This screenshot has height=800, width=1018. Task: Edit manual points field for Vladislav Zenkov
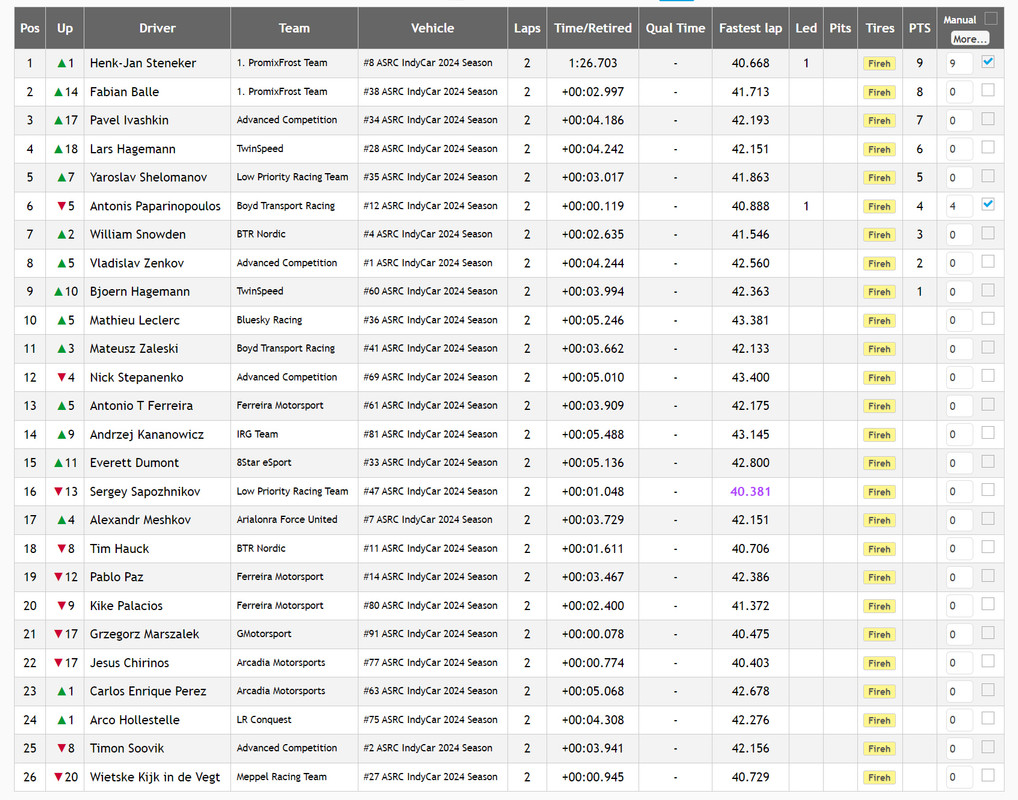(x=959, y=264)
